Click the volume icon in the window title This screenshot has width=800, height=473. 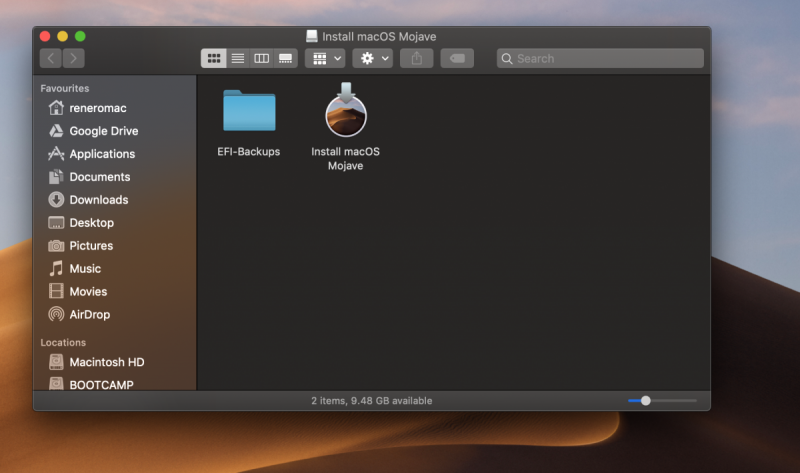click(312, 36)
